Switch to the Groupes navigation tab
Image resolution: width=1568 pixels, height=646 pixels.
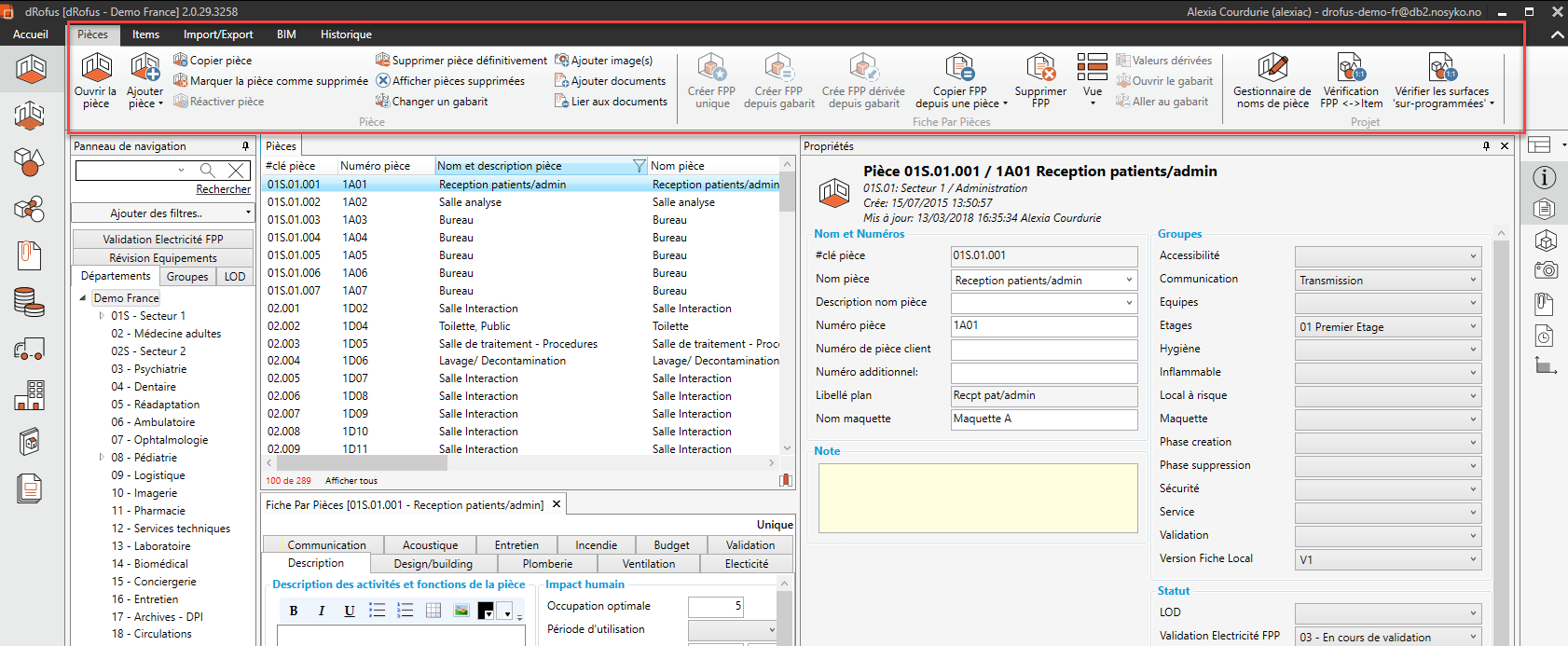187,277
